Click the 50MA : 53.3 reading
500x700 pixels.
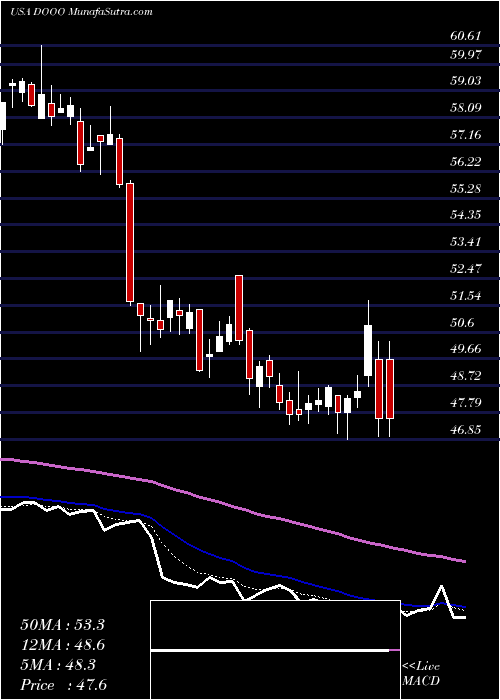pyautogui.click(x=62, y=625)
